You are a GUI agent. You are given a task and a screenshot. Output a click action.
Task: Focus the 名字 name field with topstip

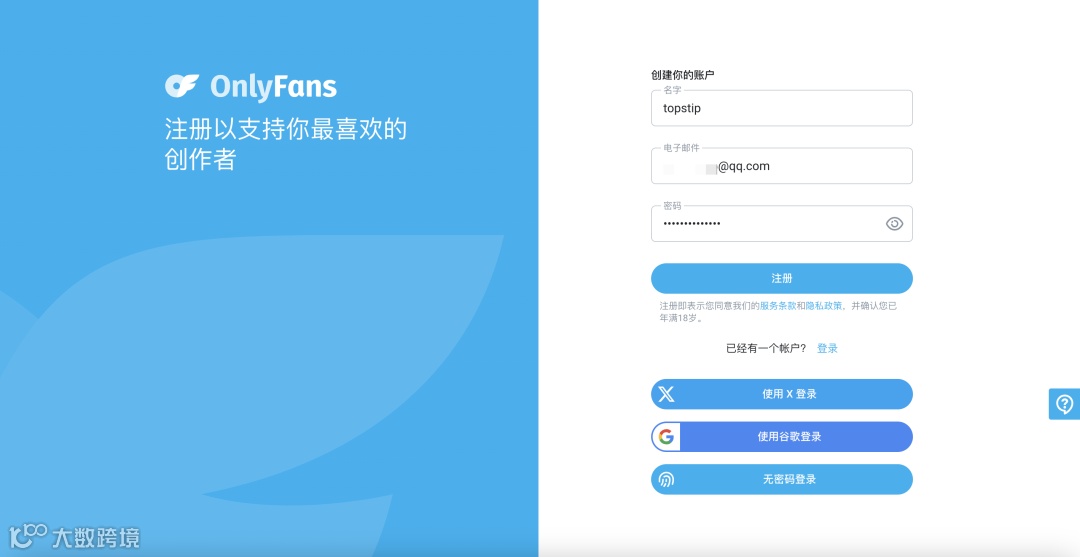[x=782, y=108]
